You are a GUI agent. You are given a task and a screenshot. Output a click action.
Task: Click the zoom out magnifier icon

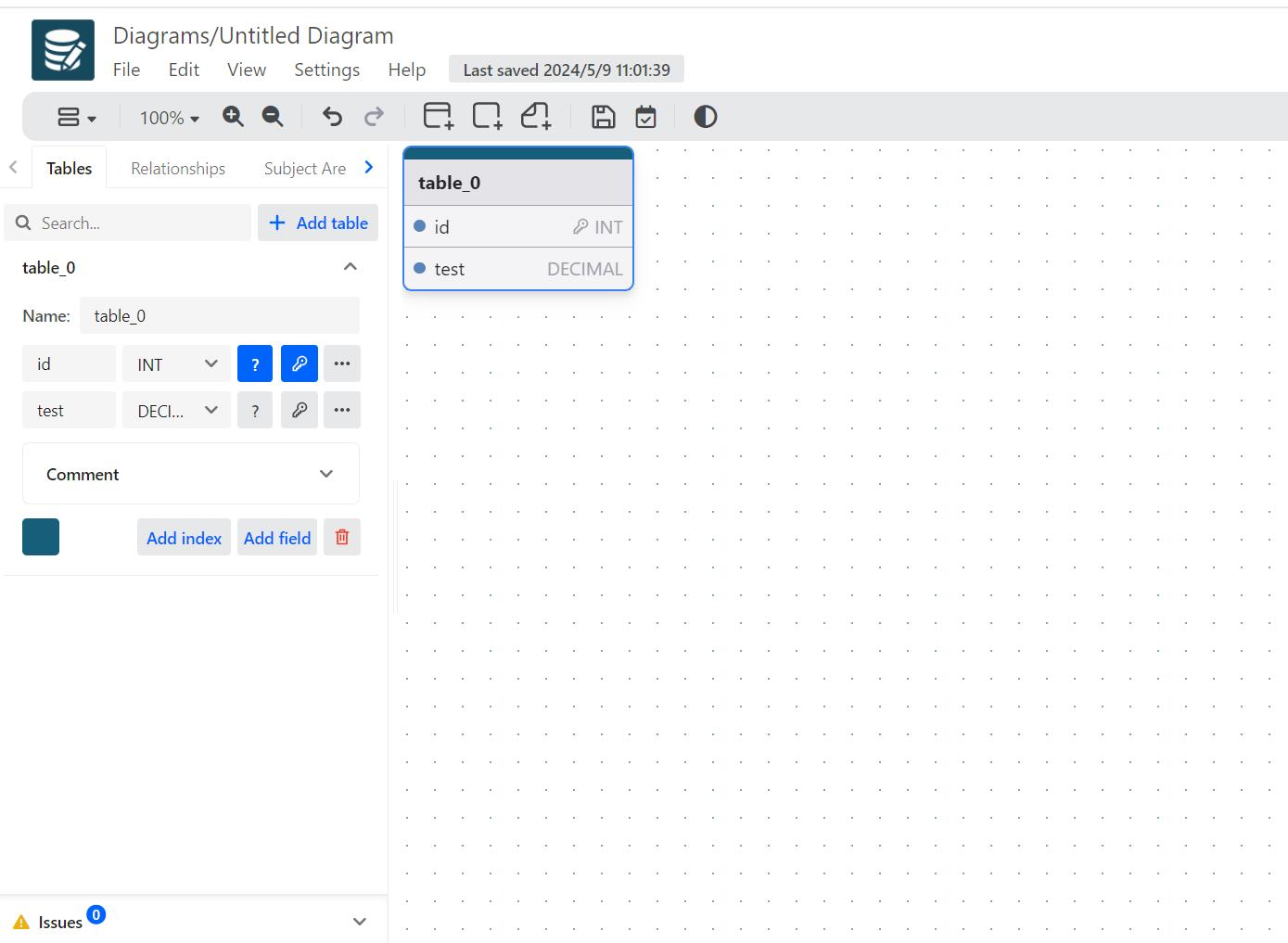tap(273, 117)
